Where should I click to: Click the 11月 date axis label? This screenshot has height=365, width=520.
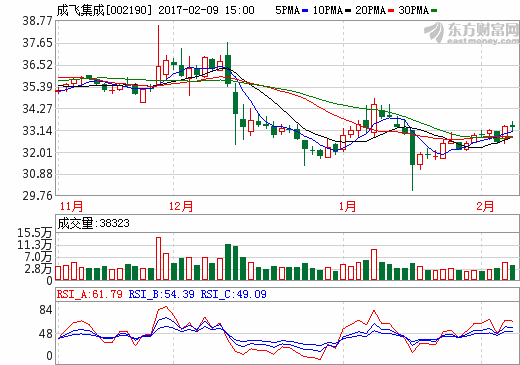point(71,206)
